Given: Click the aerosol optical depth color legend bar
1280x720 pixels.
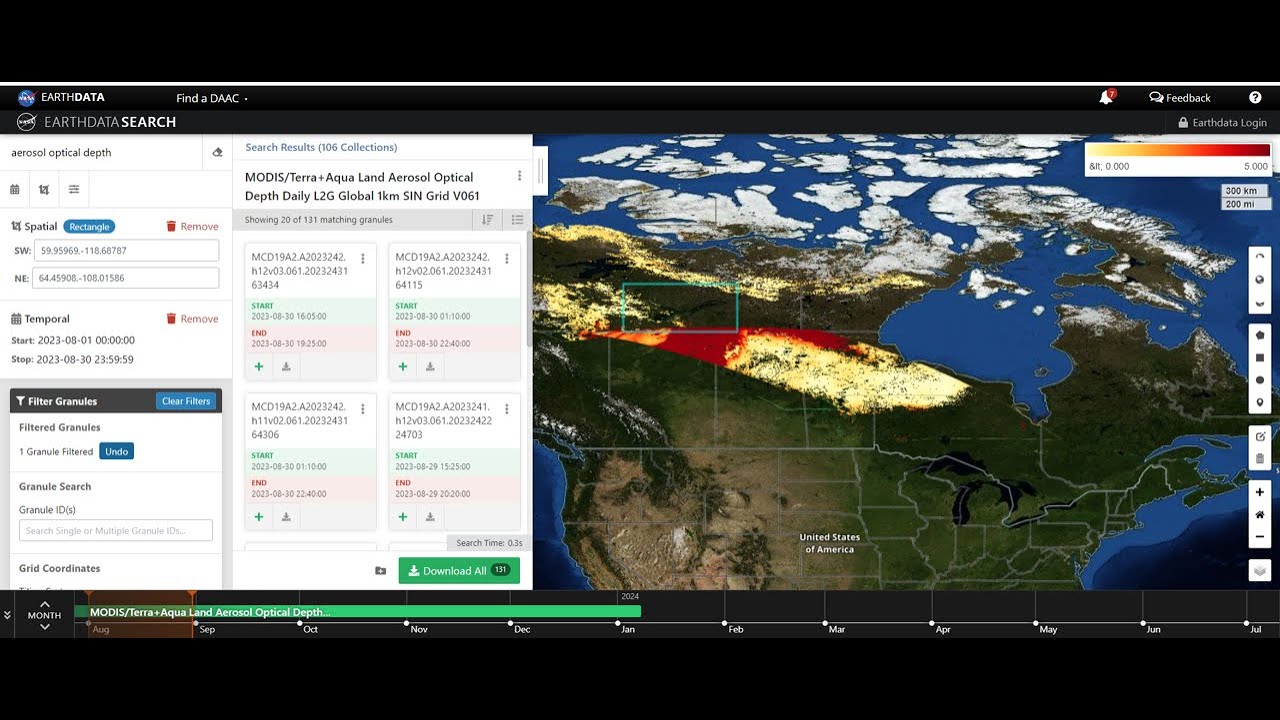Looking at the screenshot, I should coord(1178,150).
